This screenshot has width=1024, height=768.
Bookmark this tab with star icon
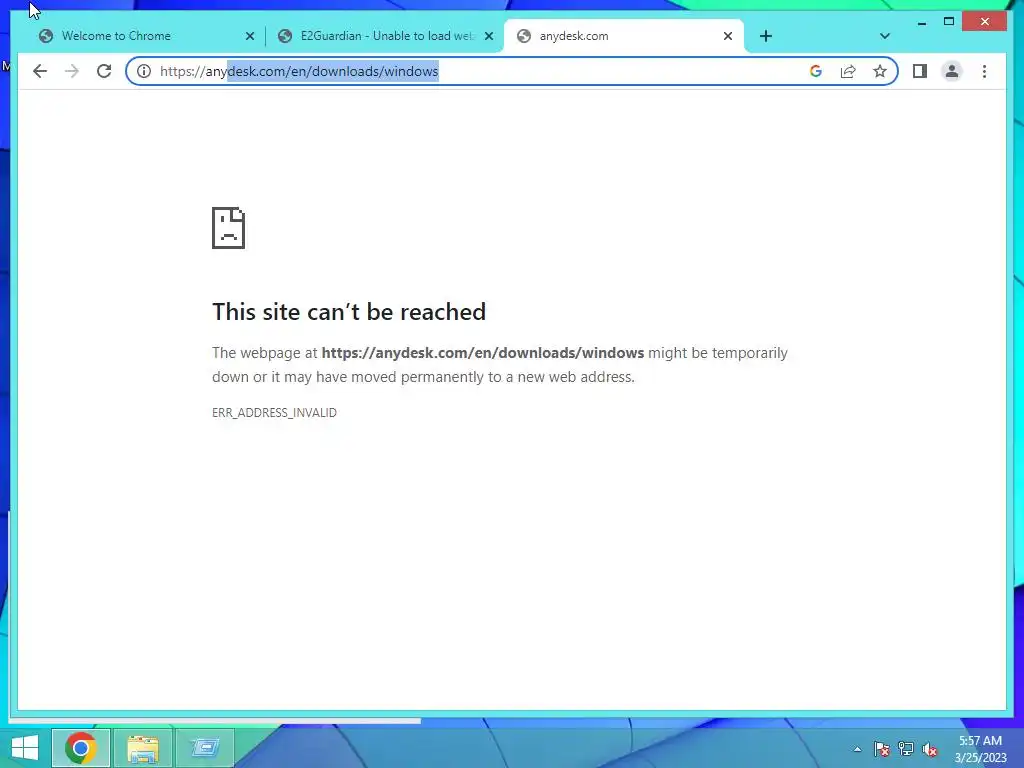point(880,71)
